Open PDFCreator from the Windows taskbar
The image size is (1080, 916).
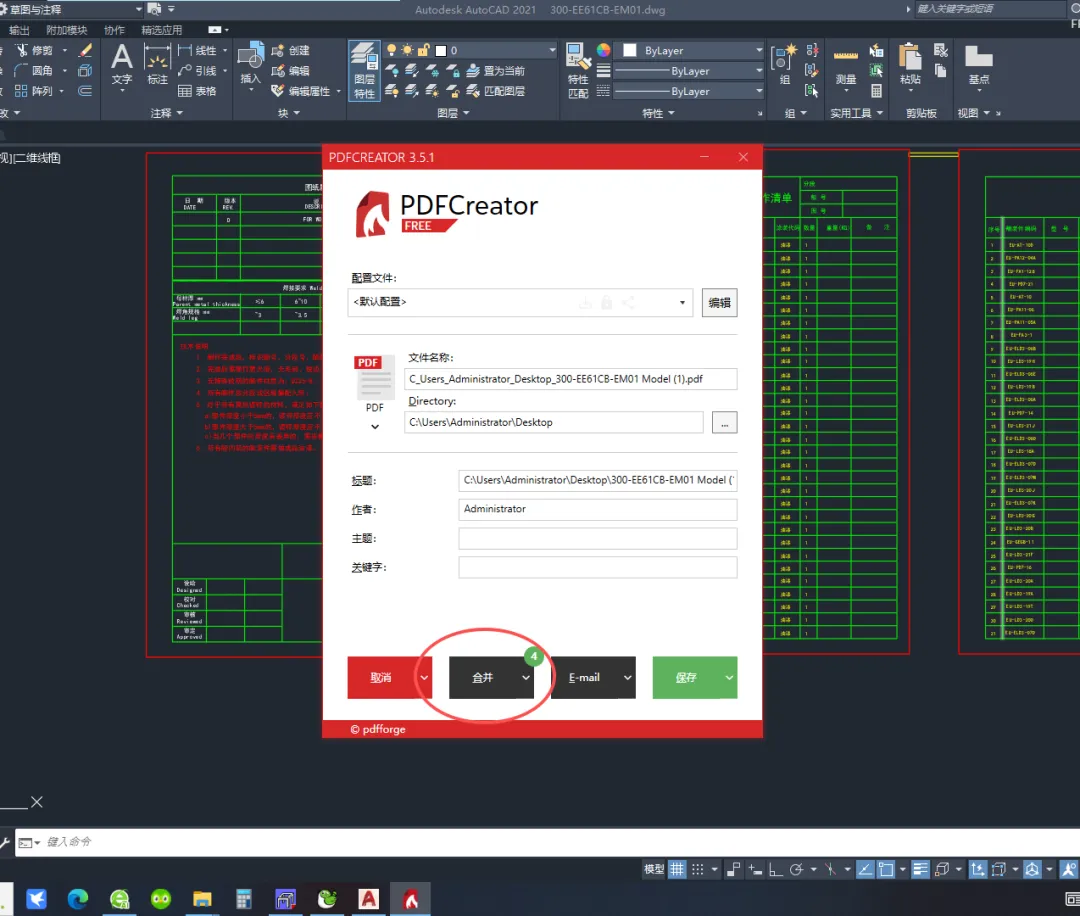(411, 899)
